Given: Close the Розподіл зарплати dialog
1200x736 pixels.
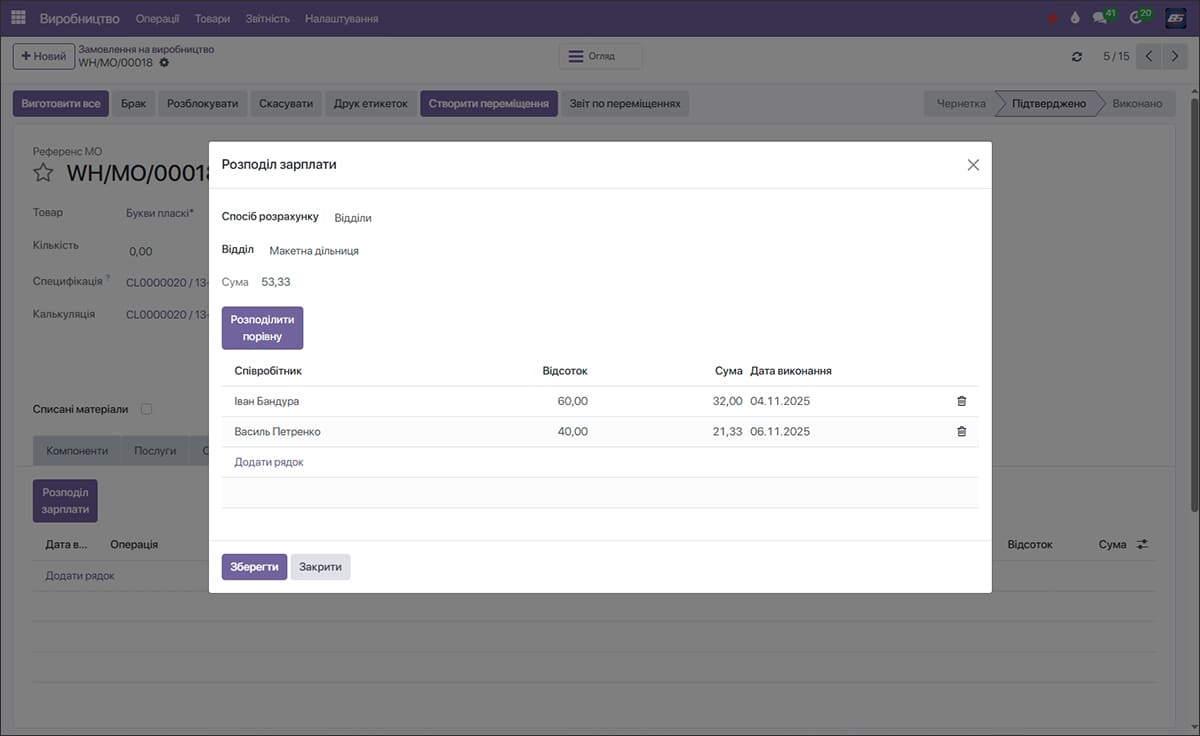Looking at the screenshot, I should point(972,165).
